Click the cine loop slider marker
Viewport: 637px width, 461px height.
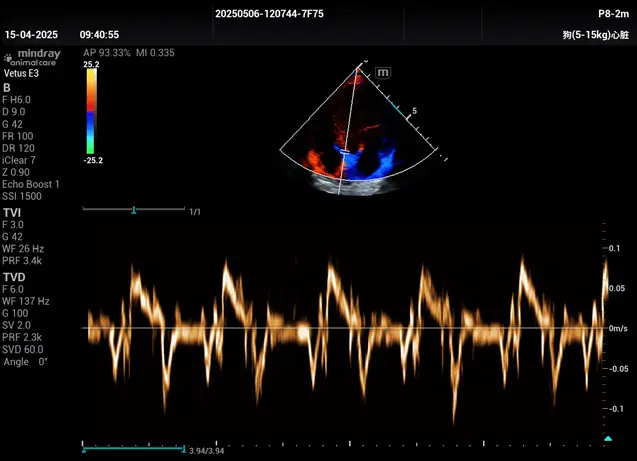tap(134, 210)
